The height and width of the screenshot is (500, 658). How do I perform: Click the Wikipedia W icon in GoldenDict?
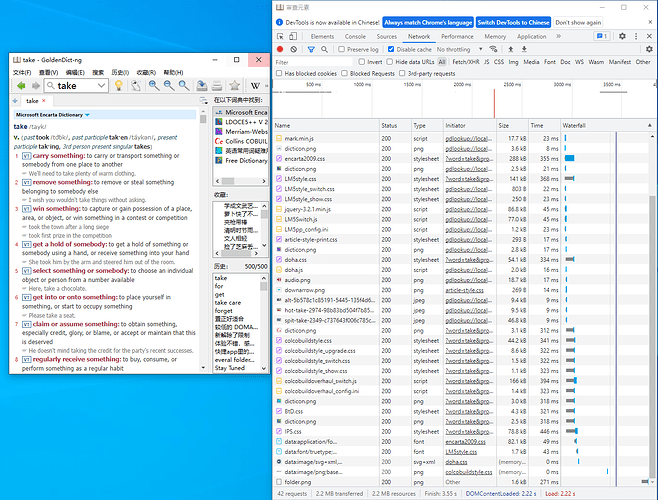pos(255,86)
